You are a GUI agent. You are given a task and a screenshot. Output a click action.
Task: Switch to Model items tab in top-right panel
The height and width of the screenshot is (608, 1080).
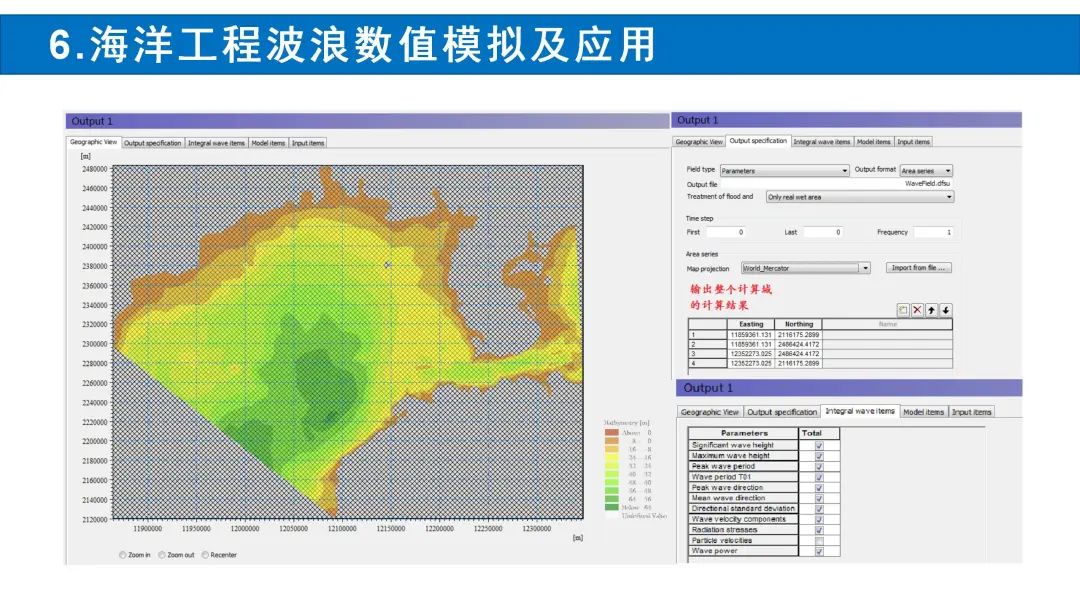point(873,142)
